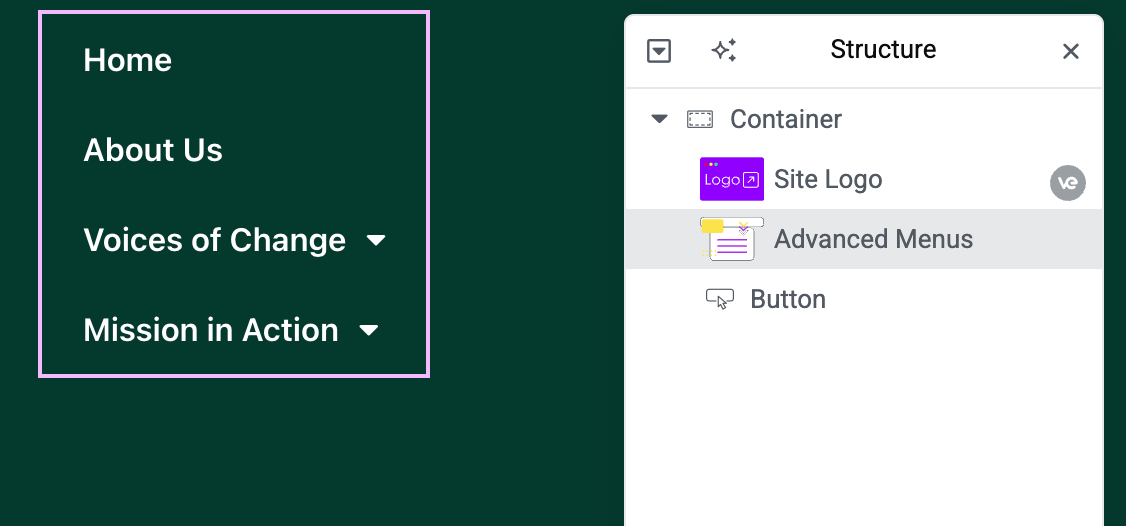This screenshot has width=1126, height=526.
Task: Select the Advanced Menus tree row
Action: (864, 239)
